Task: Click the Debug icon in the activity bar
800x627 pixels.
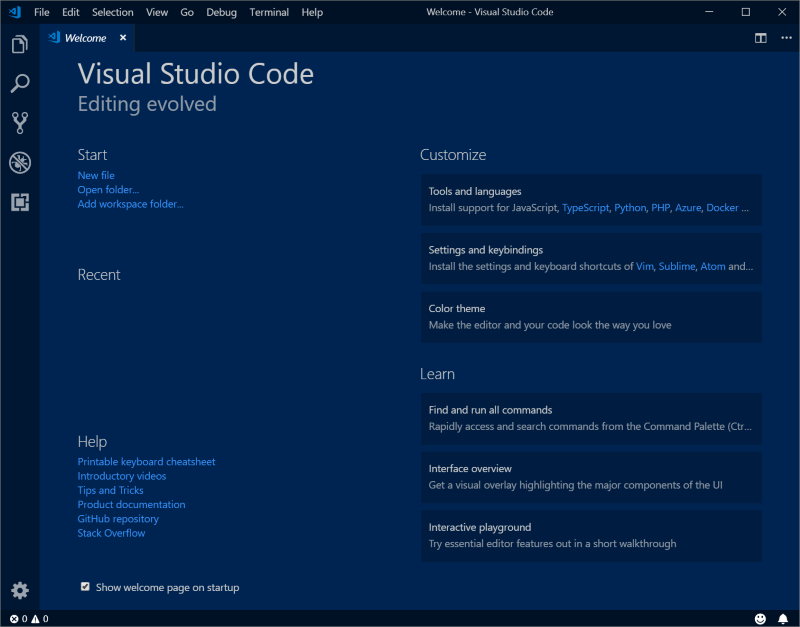Action: [20, 162]
